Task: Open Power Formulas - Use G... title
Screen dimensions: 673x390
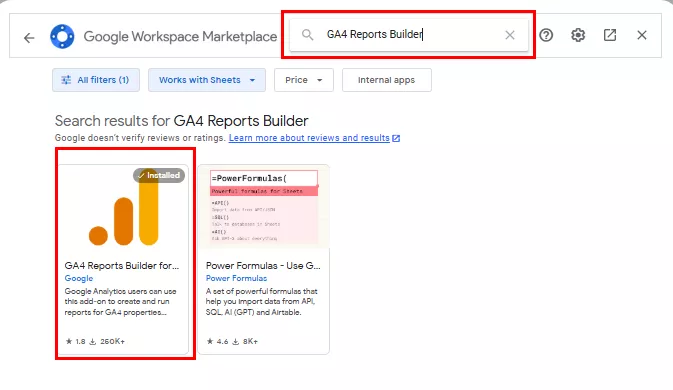Action: click(263, 266)
